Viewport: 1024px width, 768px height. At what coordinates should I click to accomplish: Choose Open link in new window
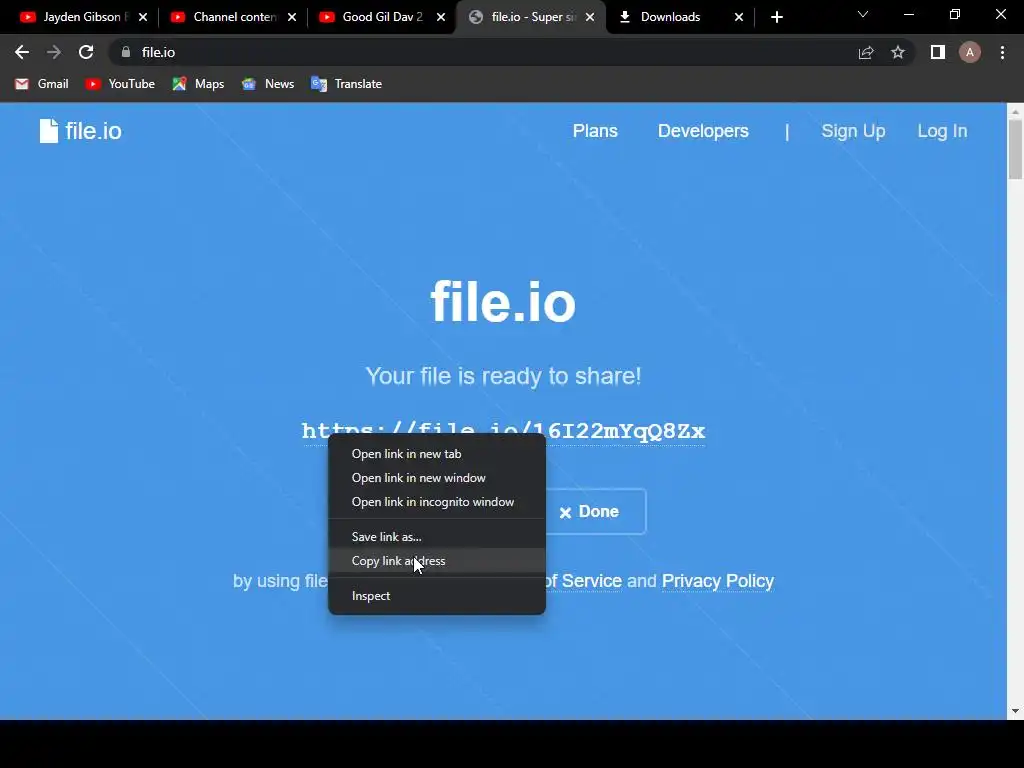[437, 478]
